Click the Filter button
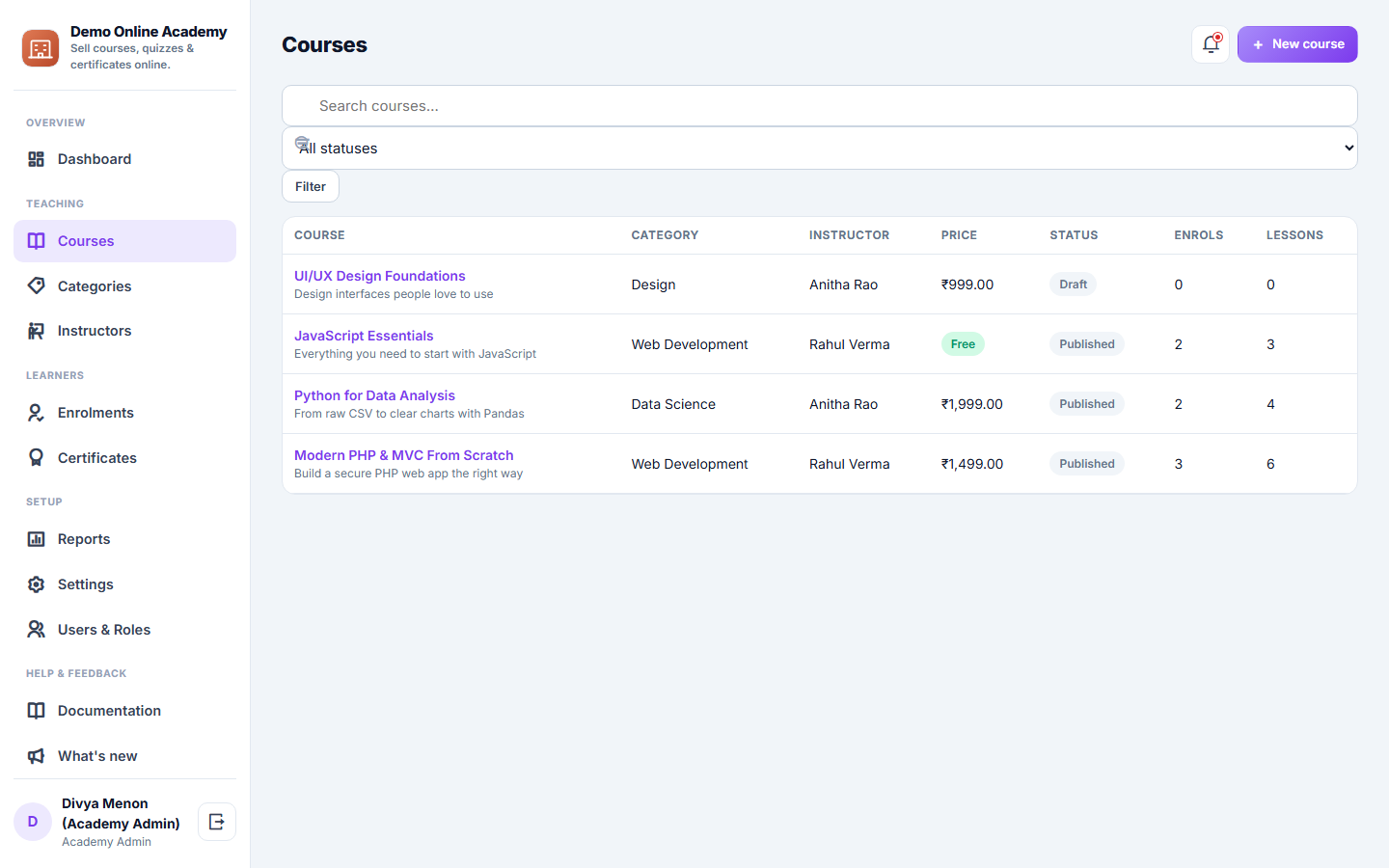 [311, 186]
